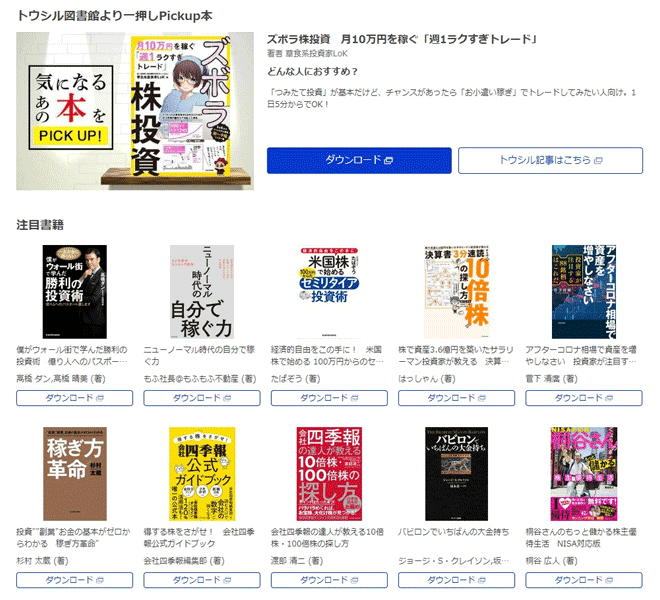Select the yellow 会社四季報公式ガイドブック cover
The height and width of the screenshot is (600, 660).
(x=202, y=474)
